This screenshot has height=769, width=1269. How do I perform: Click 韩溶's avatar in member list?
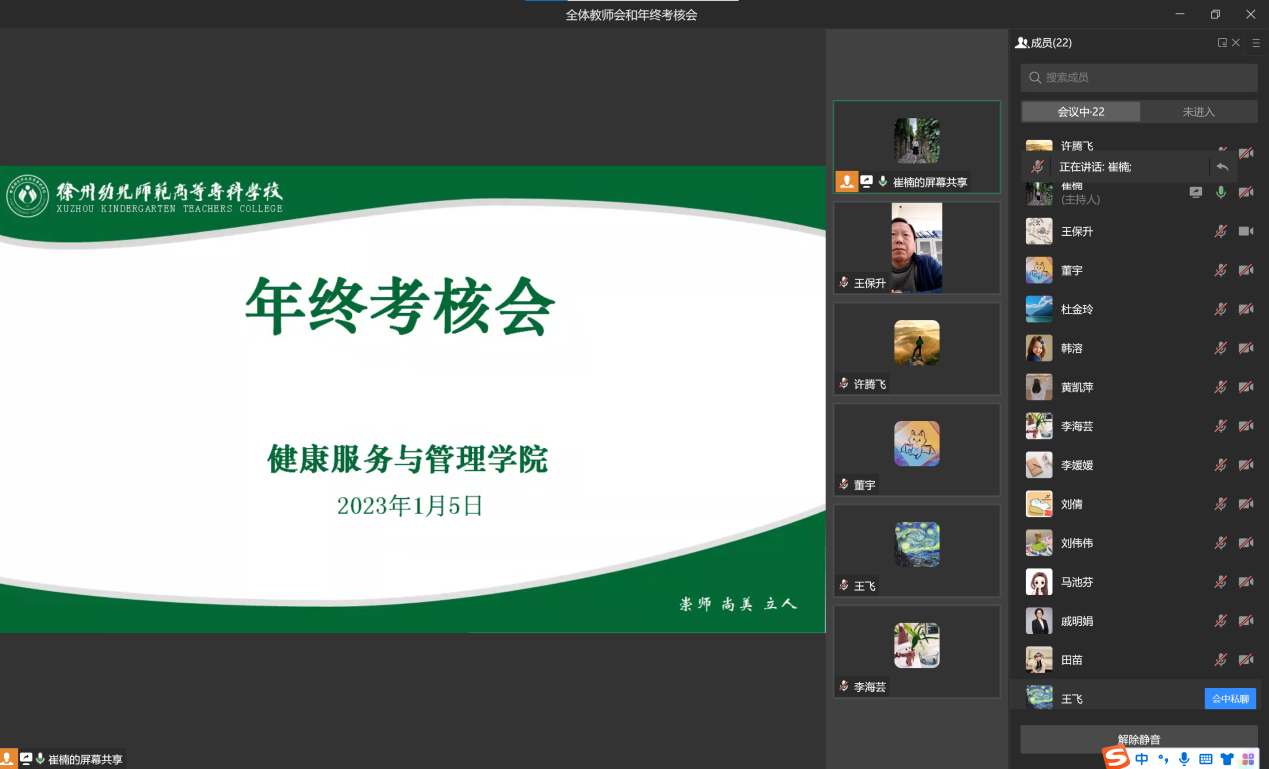pyautogui.click(x=1039, y=348)
